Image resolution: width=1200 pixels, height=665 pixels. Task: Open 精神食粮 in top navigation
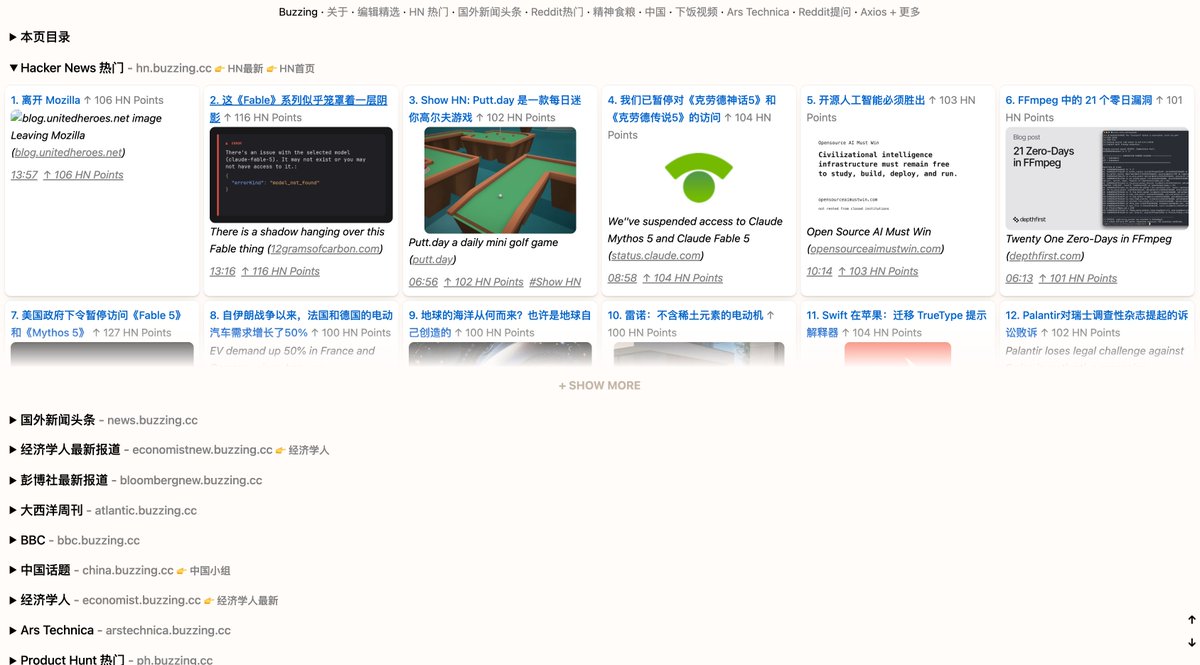point(614,12)
